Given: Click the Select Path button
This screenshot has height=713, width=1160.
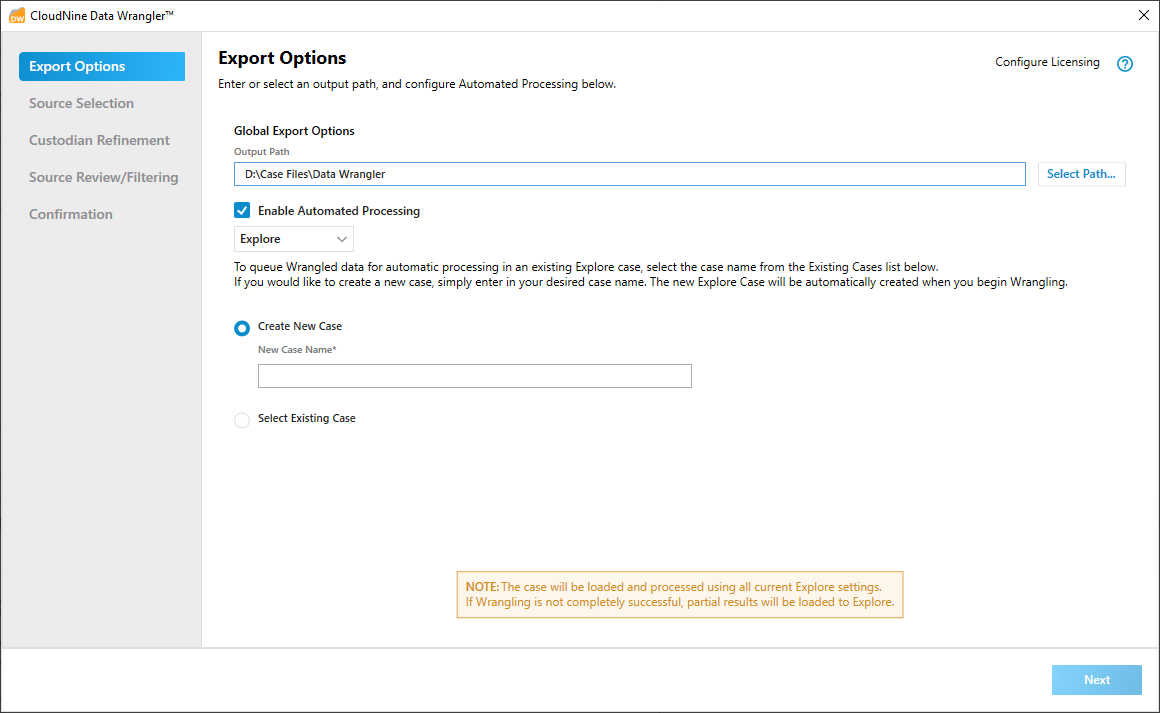Looking at the screenshot, I should [x=1082, y=174].
